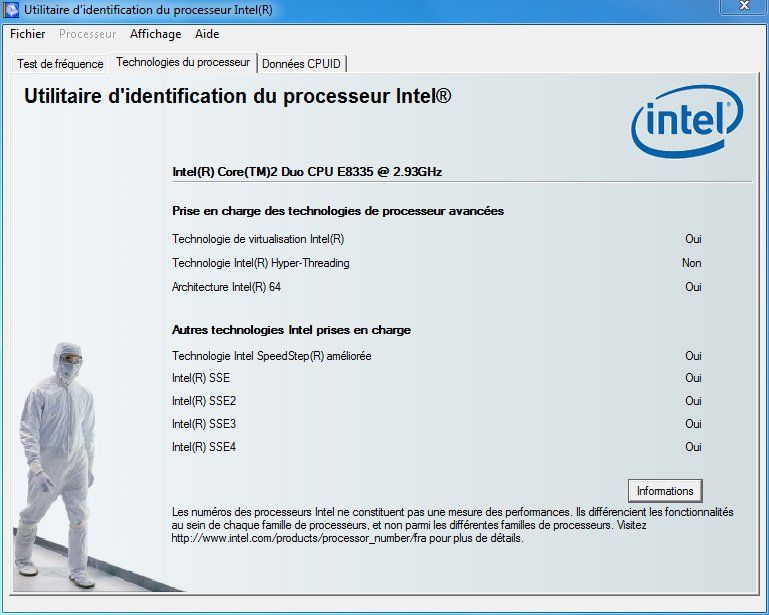Click heading Autres technologies Intel prises en charge
This screenshot has width=769, height=615.
click(291, 330)
